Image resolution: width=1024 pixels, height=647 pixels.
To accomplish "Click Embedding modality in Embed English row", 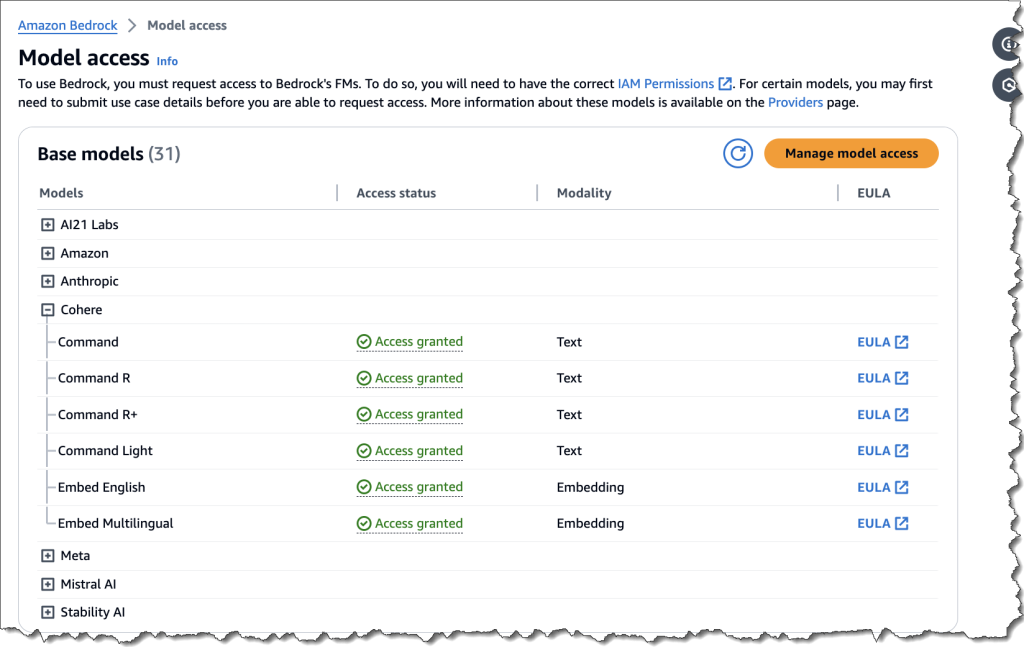I will (590, 487).
